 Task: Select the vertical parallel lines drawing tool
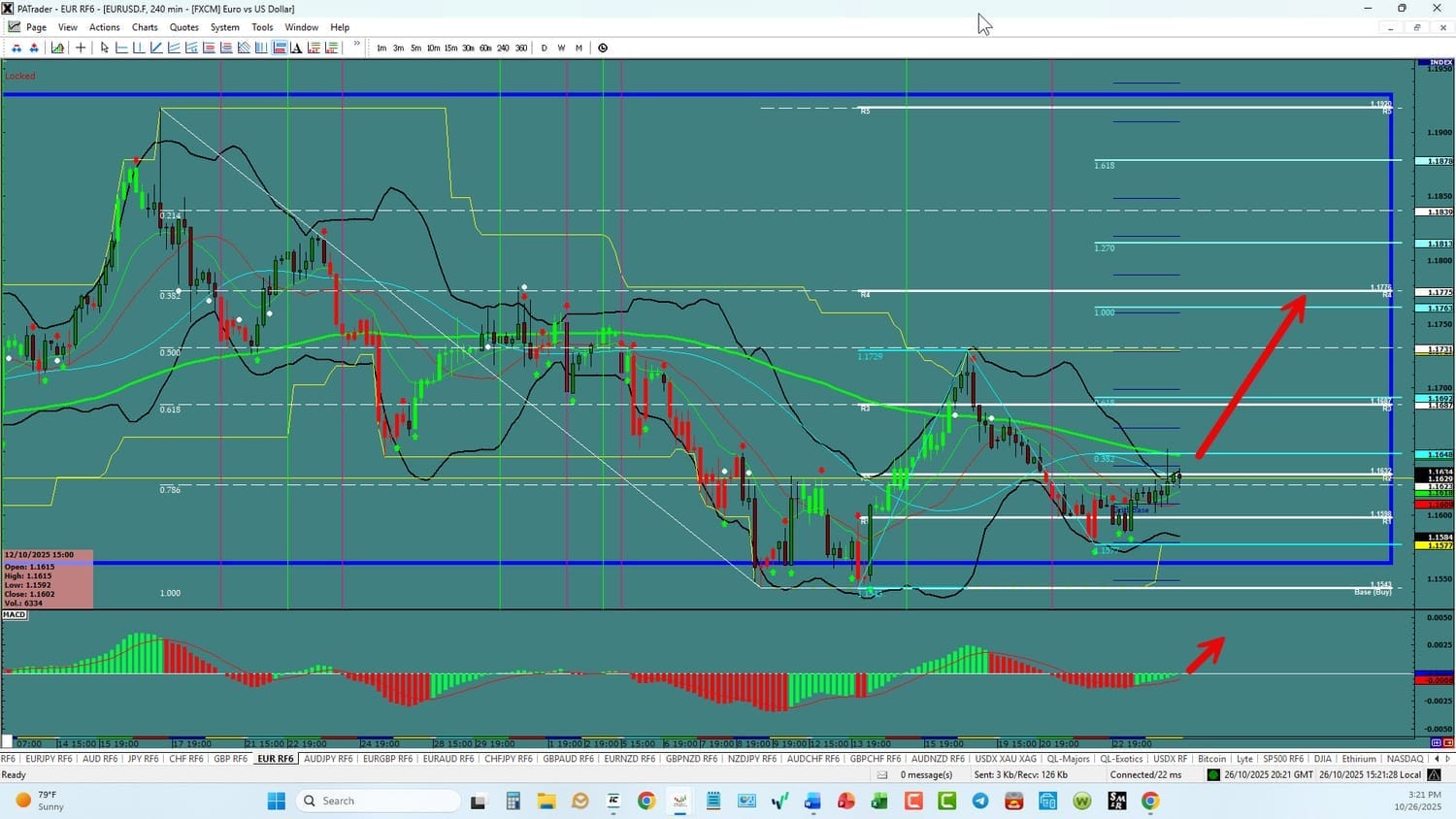click(261, 48)
